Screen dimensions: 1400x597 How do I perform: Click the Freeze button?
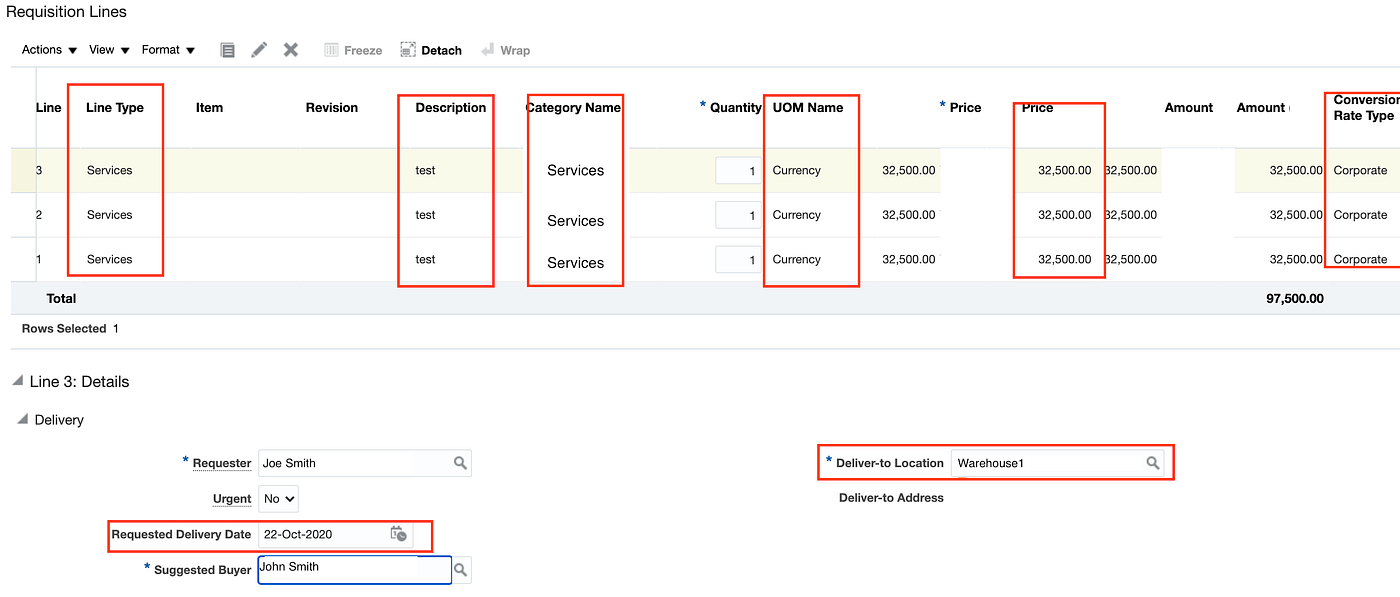(x=353, y=49)
